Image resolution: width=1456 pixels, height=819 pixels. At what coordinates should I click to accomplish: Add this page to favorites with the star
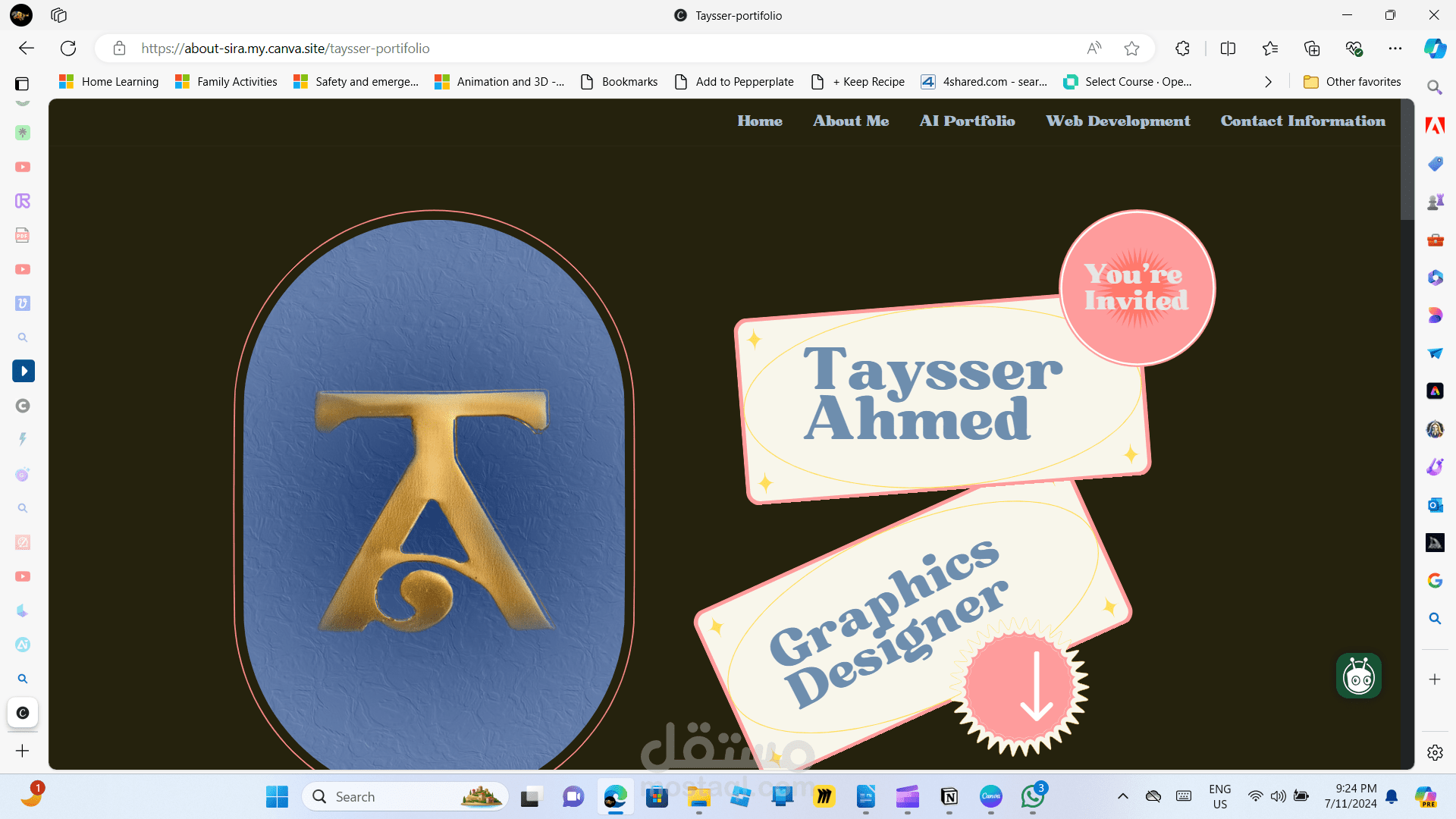(x=1131, y=49)
